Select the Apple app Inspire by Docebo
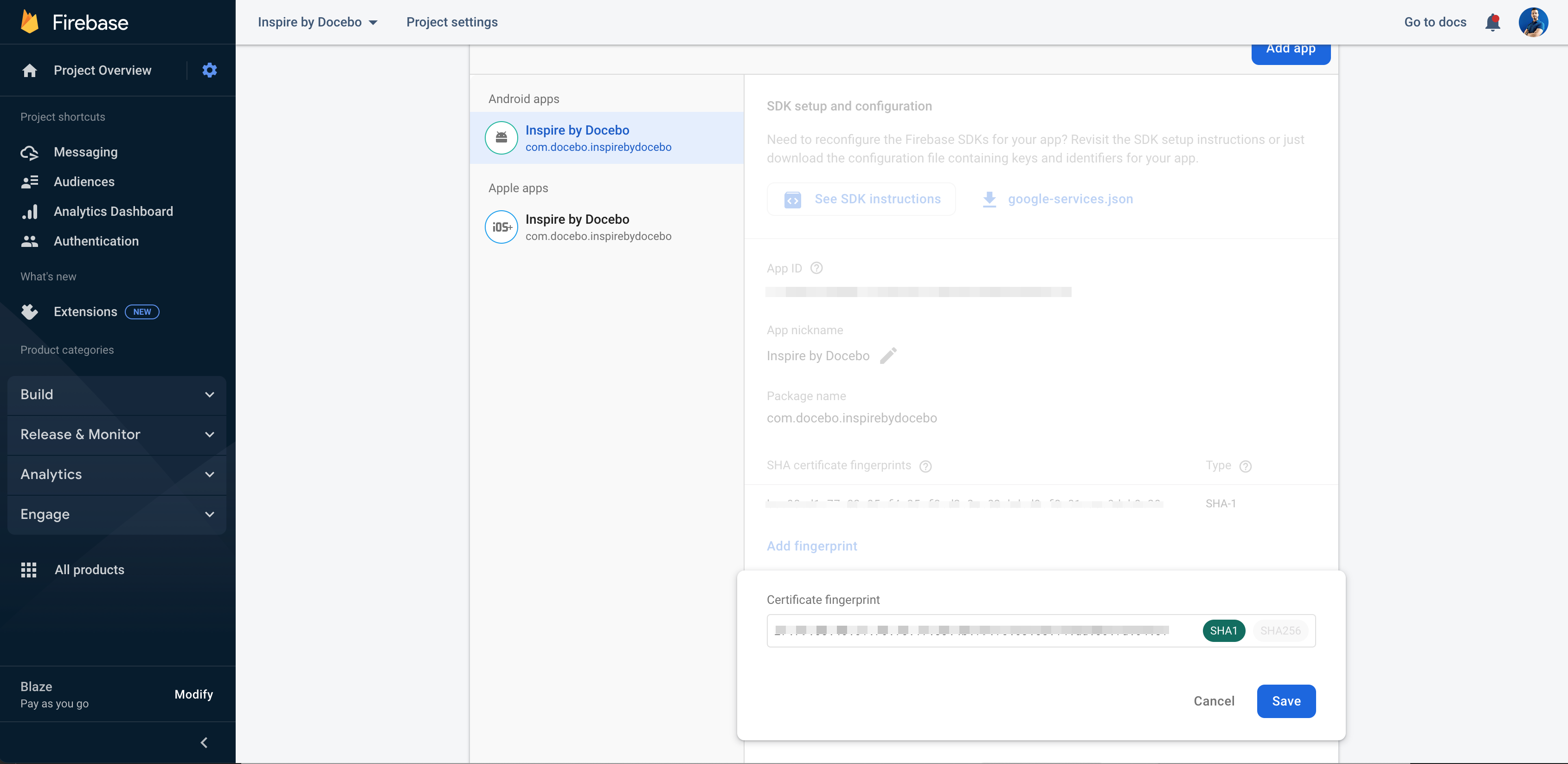Viewport: 1568px width, 764px height. [606, 227]
